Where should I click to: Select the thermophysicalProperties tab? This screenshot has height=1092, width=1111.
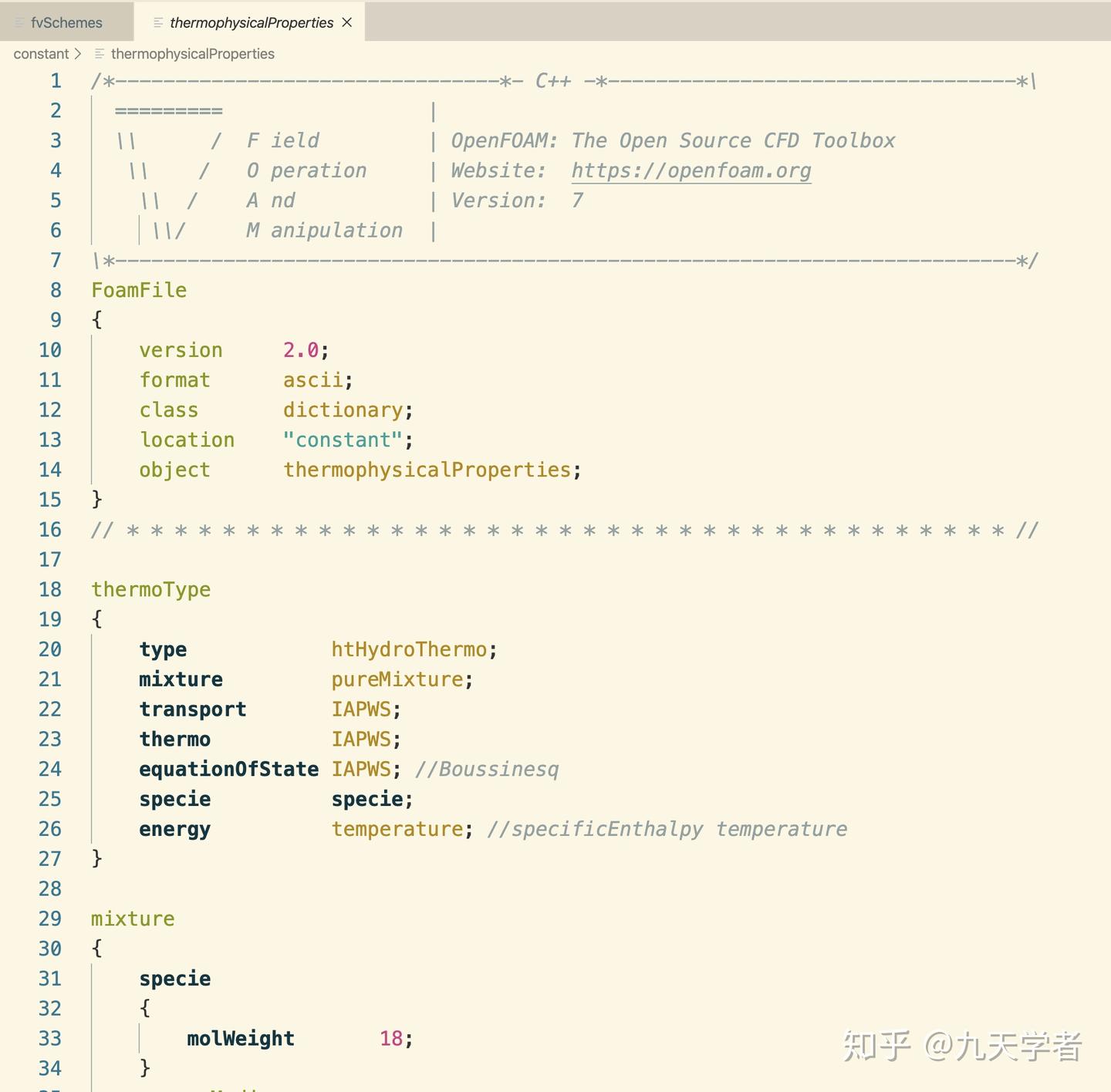[251, 22]
